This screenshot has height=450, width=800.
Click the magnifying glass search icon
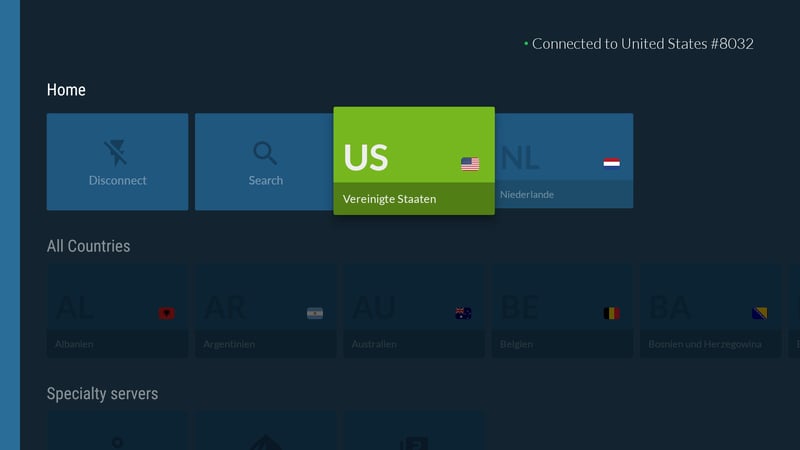point(265,153)
